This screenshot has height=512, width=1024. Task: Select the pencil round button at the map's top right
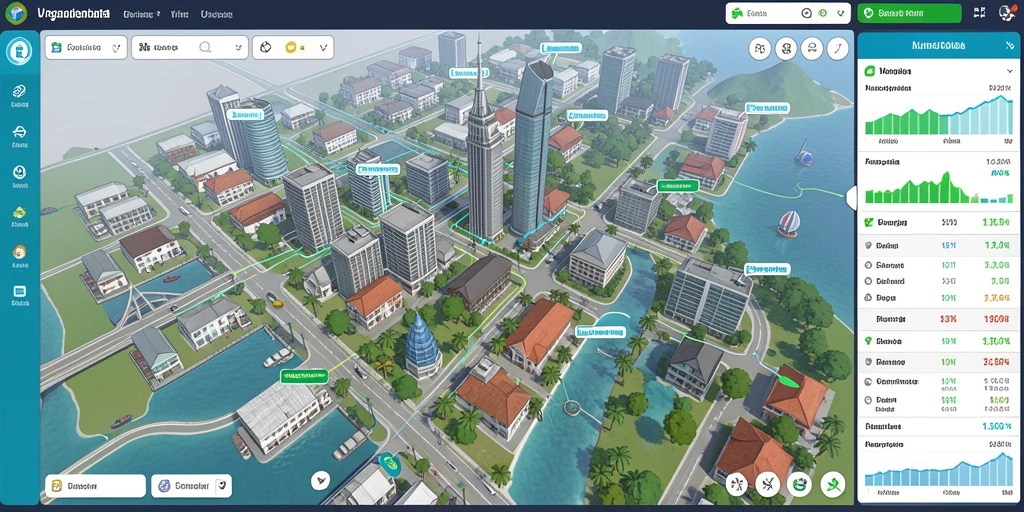pos(837,48)
